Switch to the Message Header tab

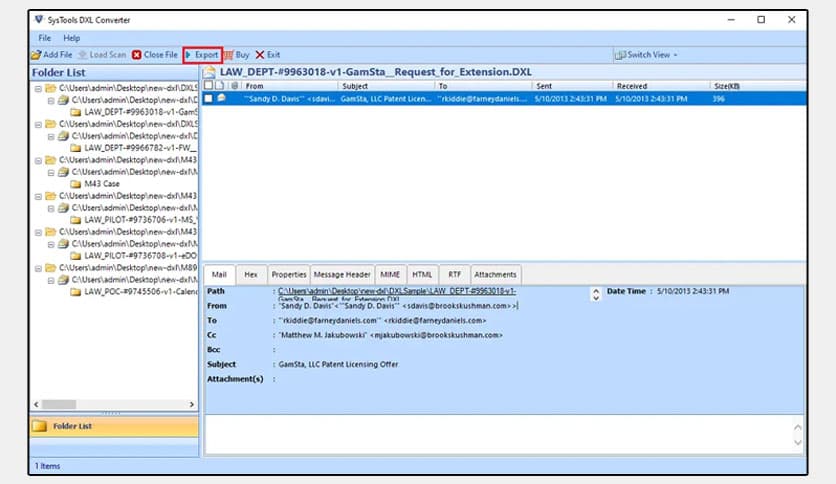tap(342, 275)
